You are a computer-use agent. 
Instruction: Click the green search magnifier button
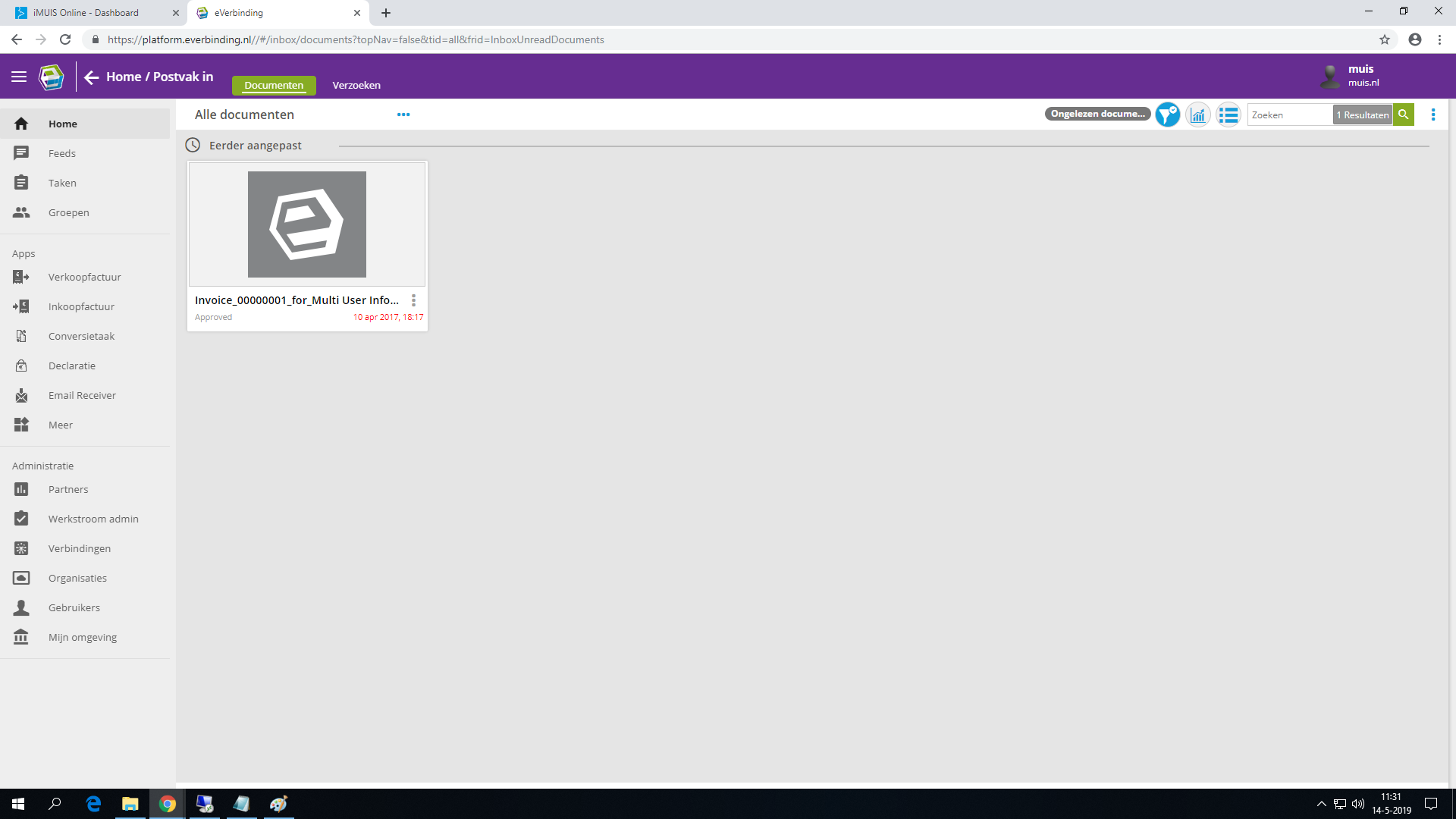tap(1404, 115)
